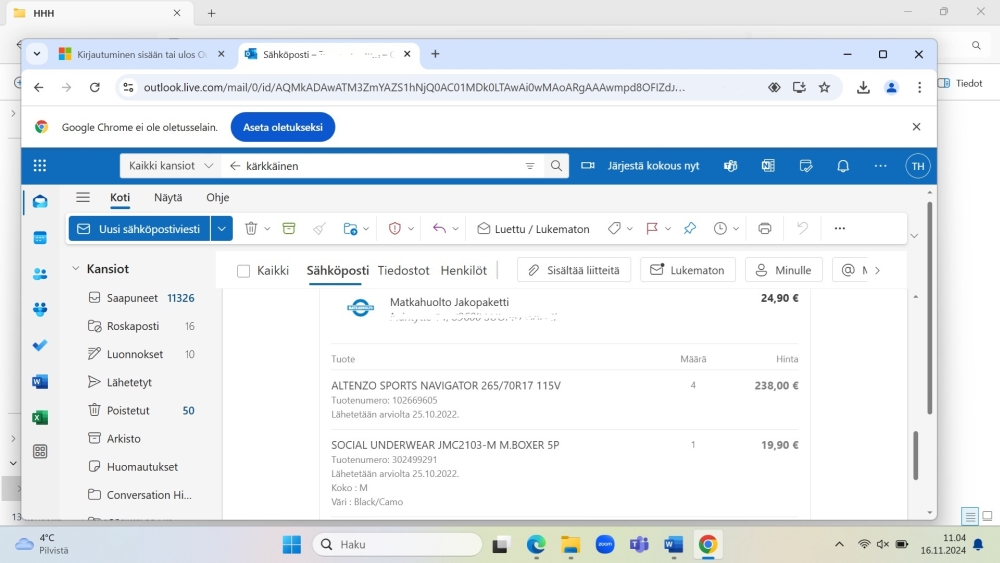This screenshot has height=563, width=1000.
Task: Pin the message with the pin icon
Action: 689,228
